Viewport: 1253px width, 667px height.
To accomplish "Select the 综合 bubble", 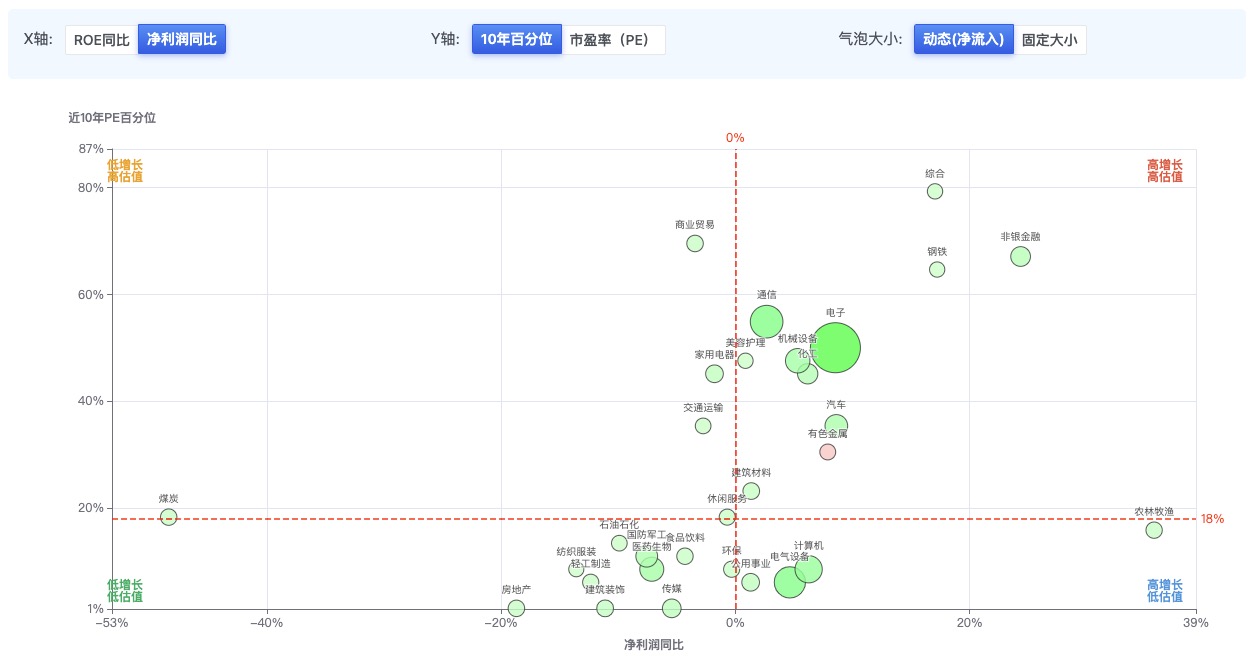I will [935, 191].
